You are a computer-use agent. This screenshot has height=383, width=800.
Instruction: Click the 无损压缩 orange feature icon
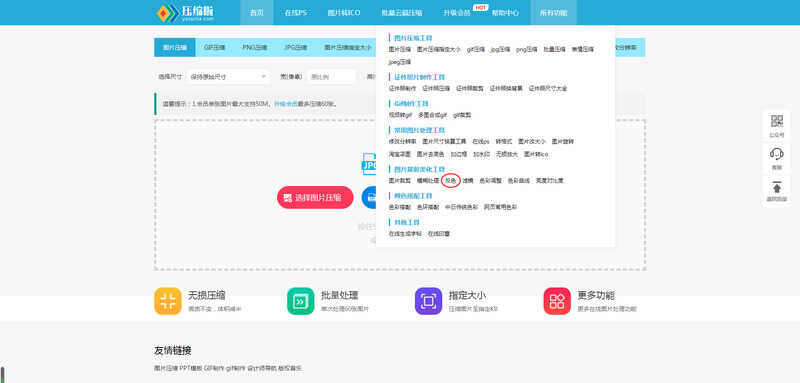[x=168, y=301]
